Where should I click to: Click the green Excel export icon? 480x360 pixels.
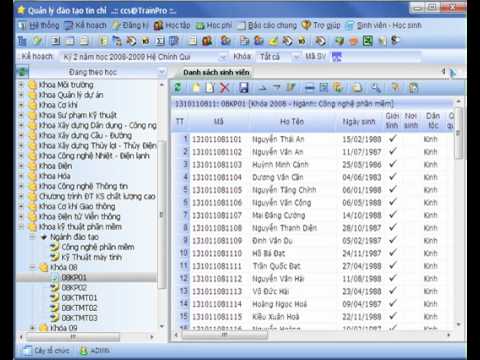click(368, 41)
